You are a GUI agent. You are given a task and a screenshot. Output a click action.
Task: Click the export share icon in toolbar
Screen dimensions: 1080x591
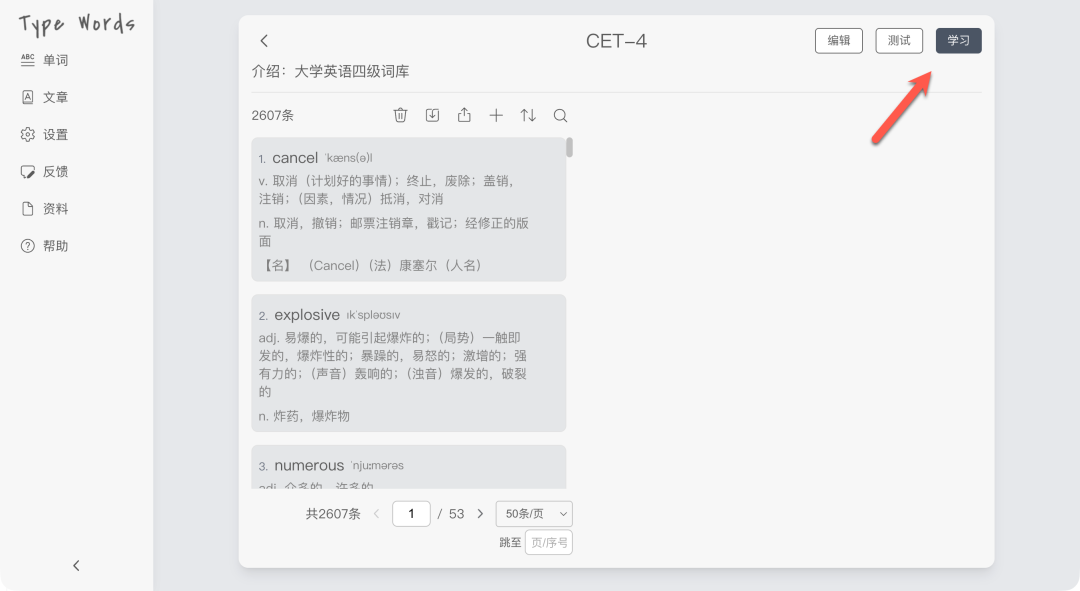coord(464,115)
